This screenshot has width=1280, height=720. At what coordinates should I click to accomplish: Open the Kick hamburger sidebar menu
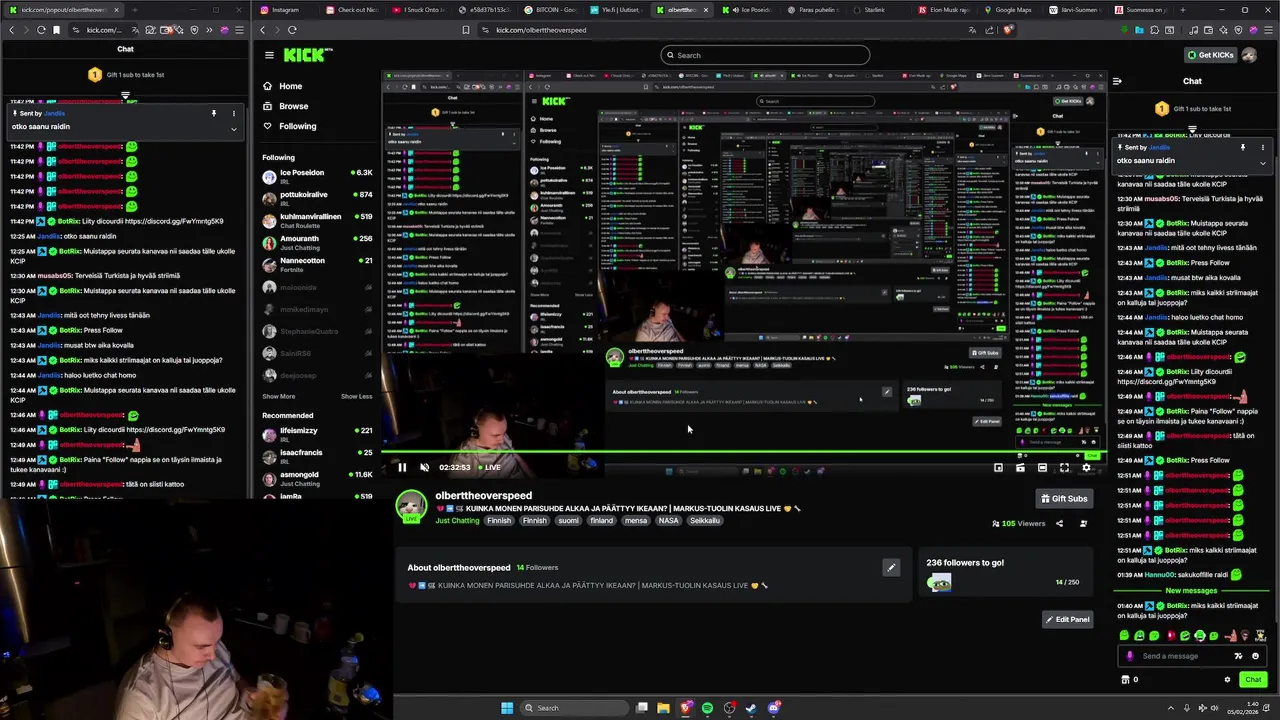pos(269,55)
